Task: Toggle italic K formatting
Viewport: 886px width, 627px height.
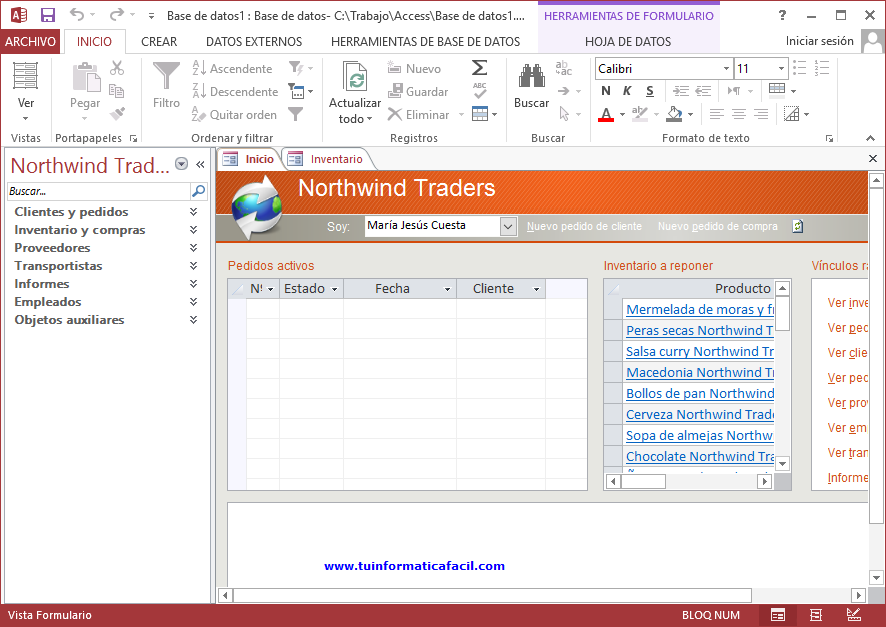Action: (627, 91)
